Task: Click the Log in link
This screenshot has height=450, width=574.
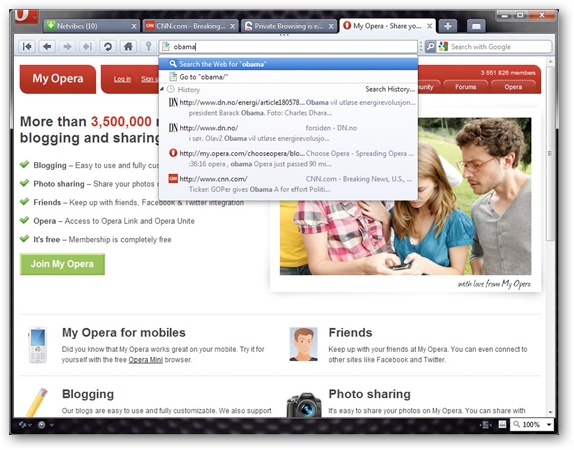Action: [x=122, y=79]
